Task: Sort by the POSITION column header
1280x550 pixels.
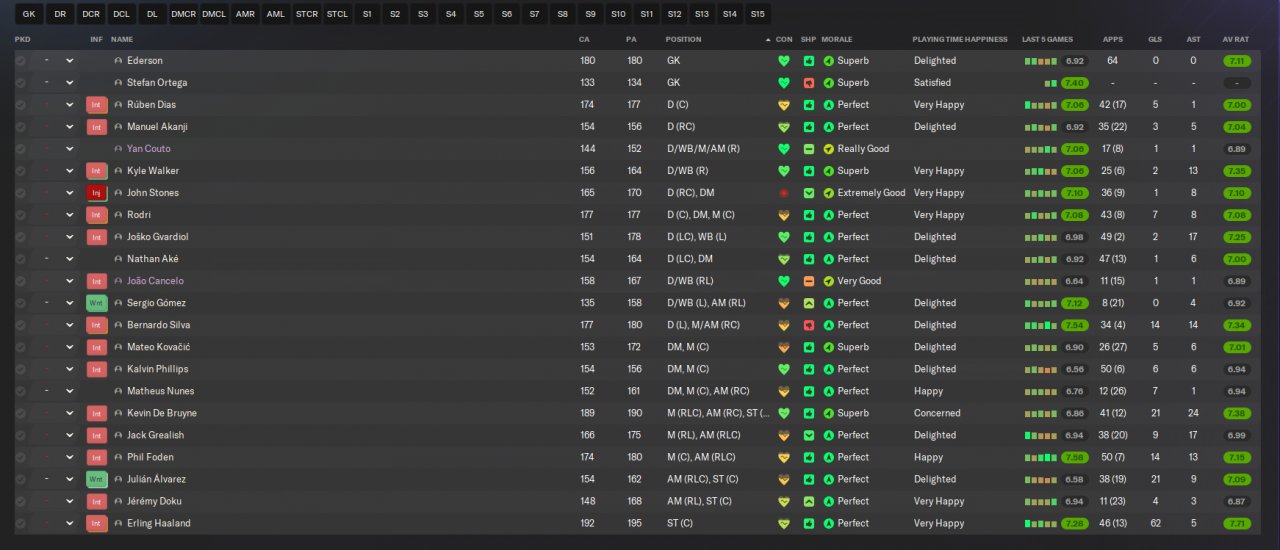Action: click(683, 39)
